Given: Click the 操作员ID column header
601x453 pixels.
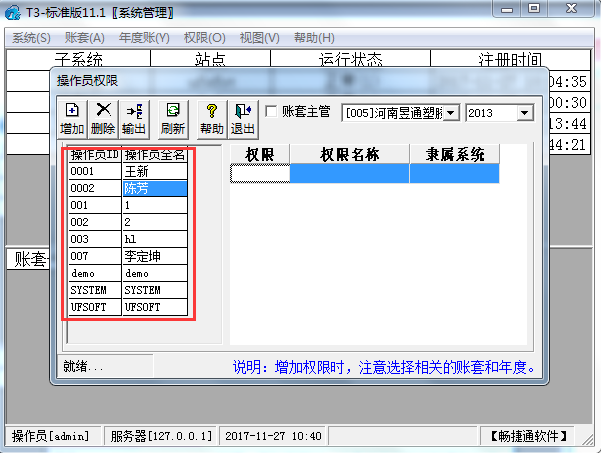Looking at the screenshot, I should point(95,155).
